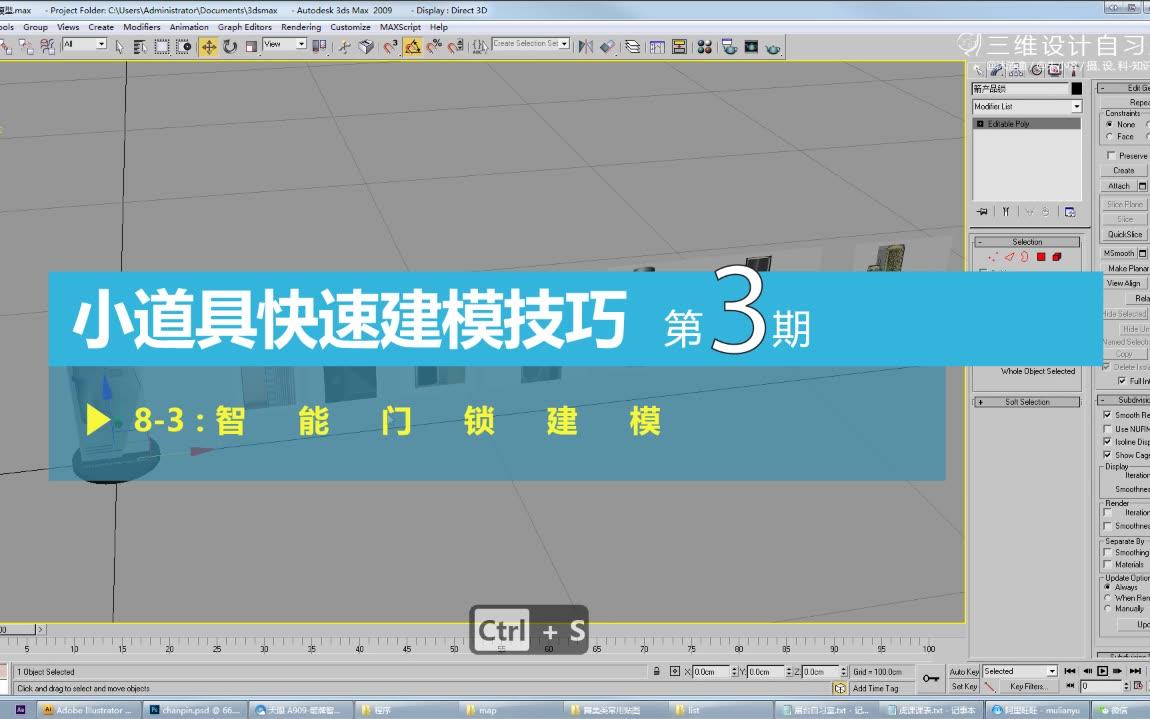Open the Rendering menu
Image resolution: width=1150 pixels, height=719 pixels.
click(x=300, y=27)
